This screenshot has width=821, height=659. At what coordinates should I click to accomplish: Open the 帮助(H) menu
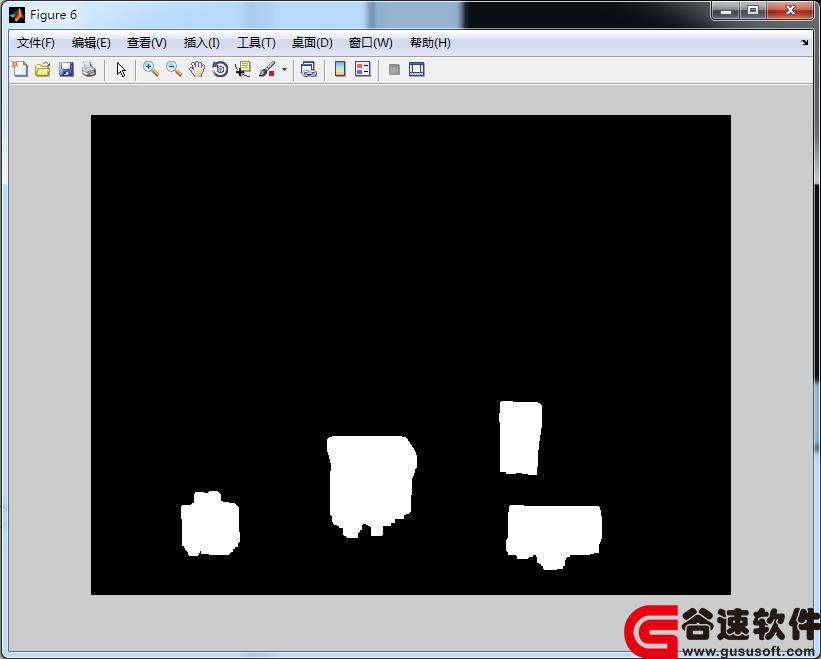(x=430, y=43)
